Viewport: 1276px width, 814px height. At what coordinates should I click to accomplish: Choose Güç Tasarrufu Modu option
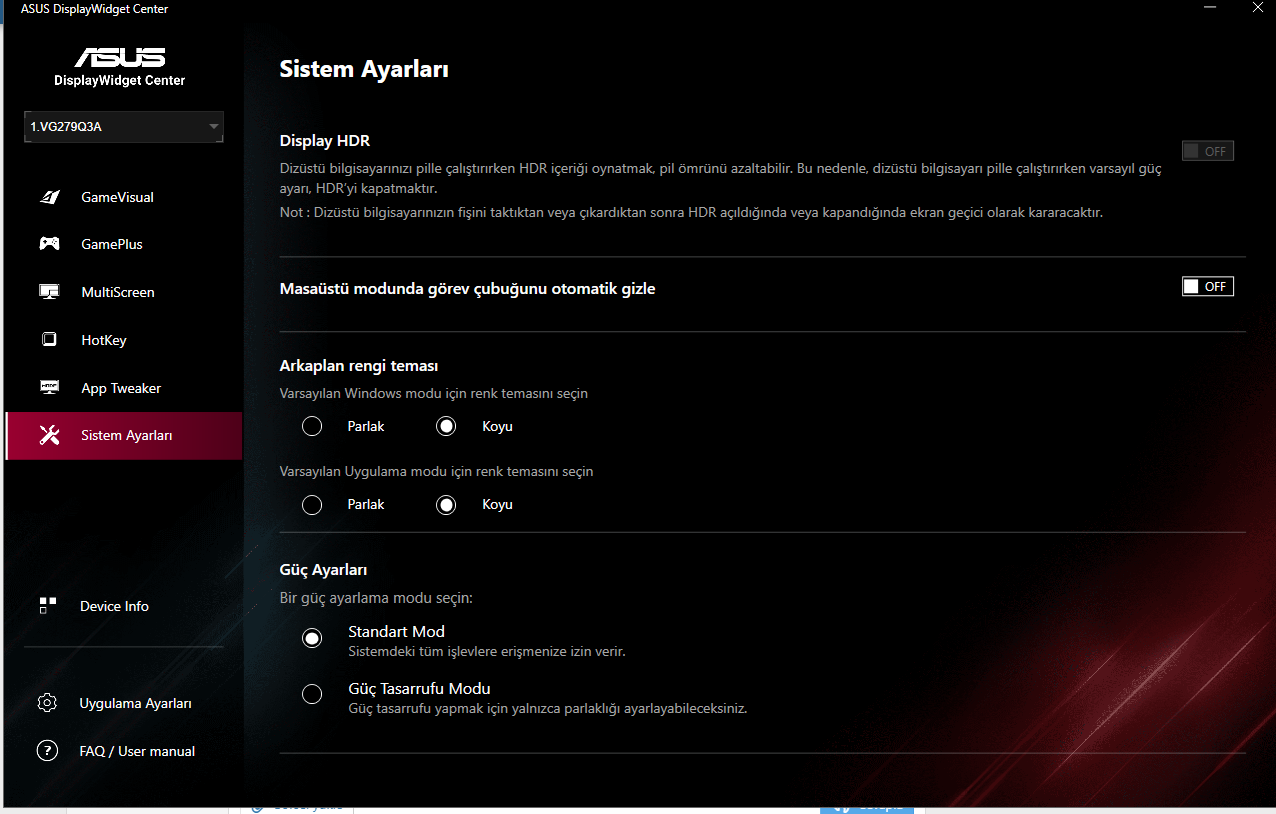point(312,694)
